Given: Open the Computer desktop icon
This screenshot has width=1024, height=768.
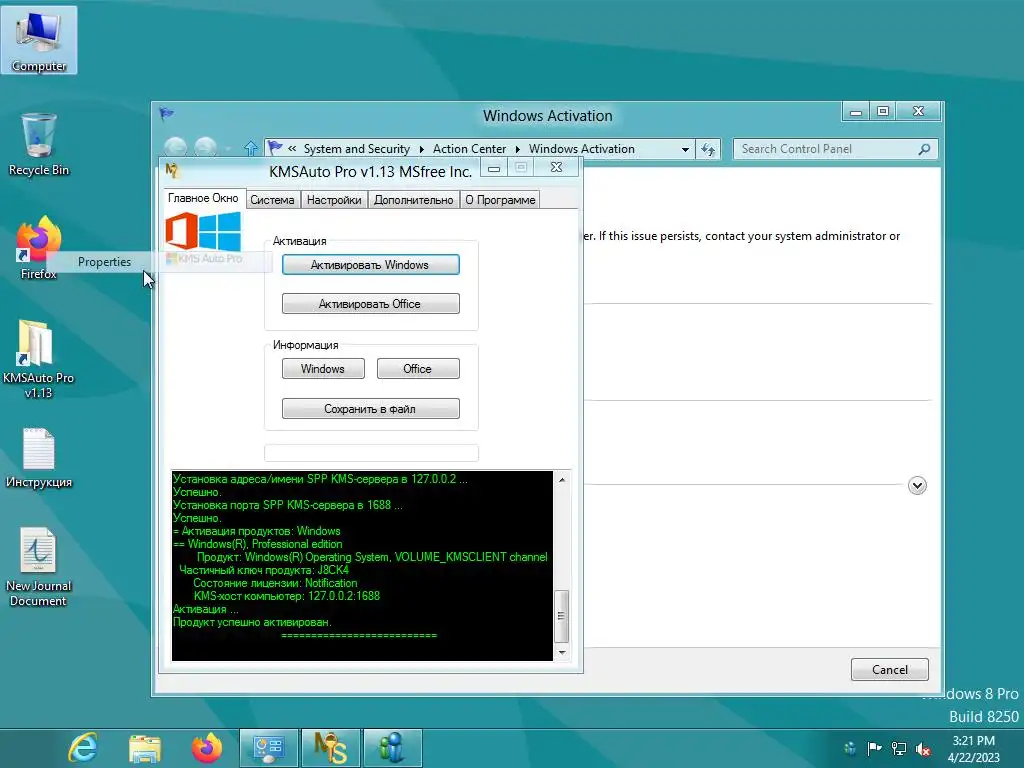Looking at the screenshot, I should tap(39, 40).
